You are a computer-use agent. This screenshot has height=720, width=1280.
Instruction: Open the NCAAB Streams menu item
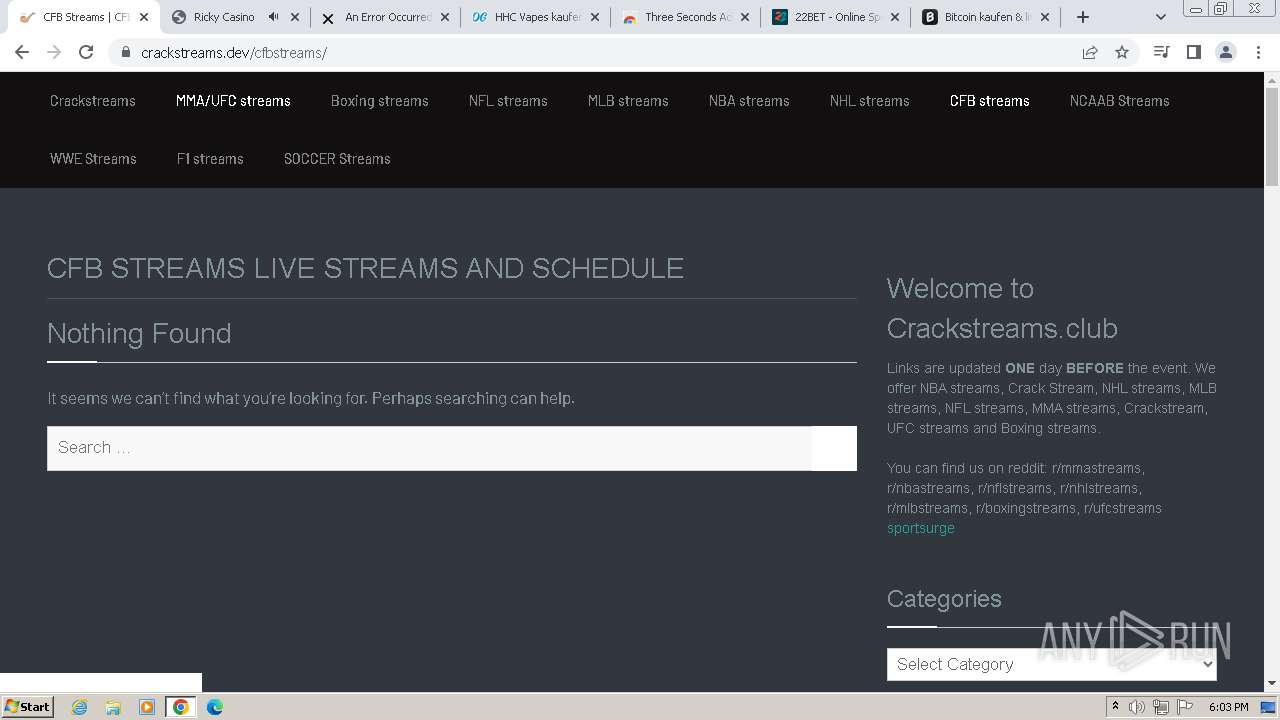click(x=1120, y=101)
